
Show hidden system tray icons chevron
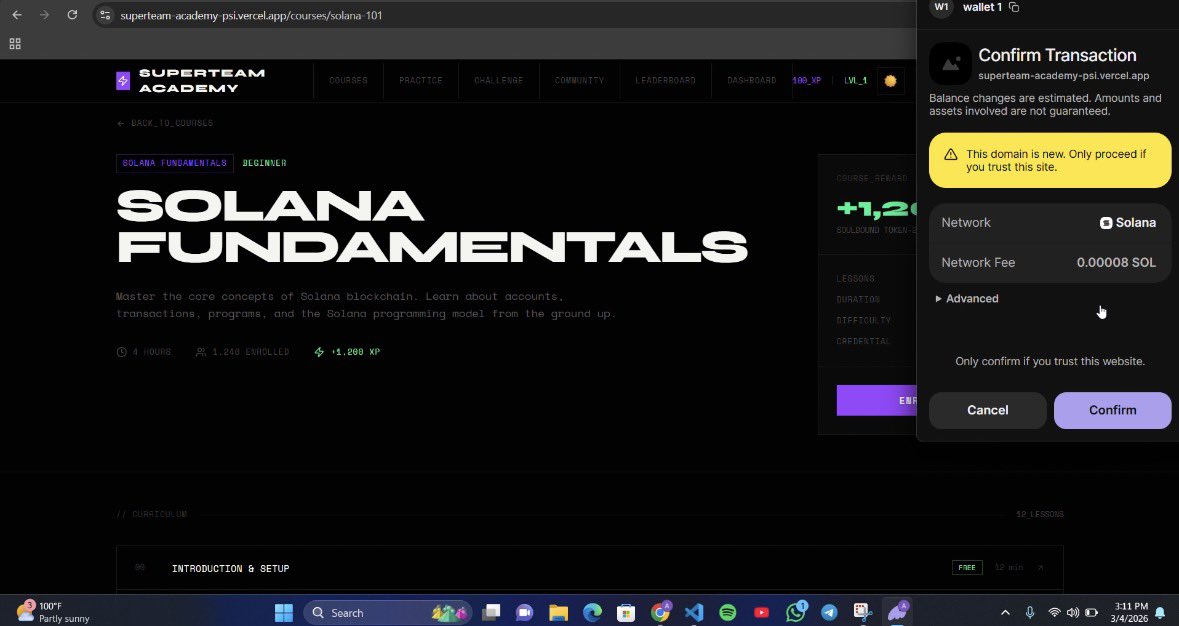[x=1005, y=612]
